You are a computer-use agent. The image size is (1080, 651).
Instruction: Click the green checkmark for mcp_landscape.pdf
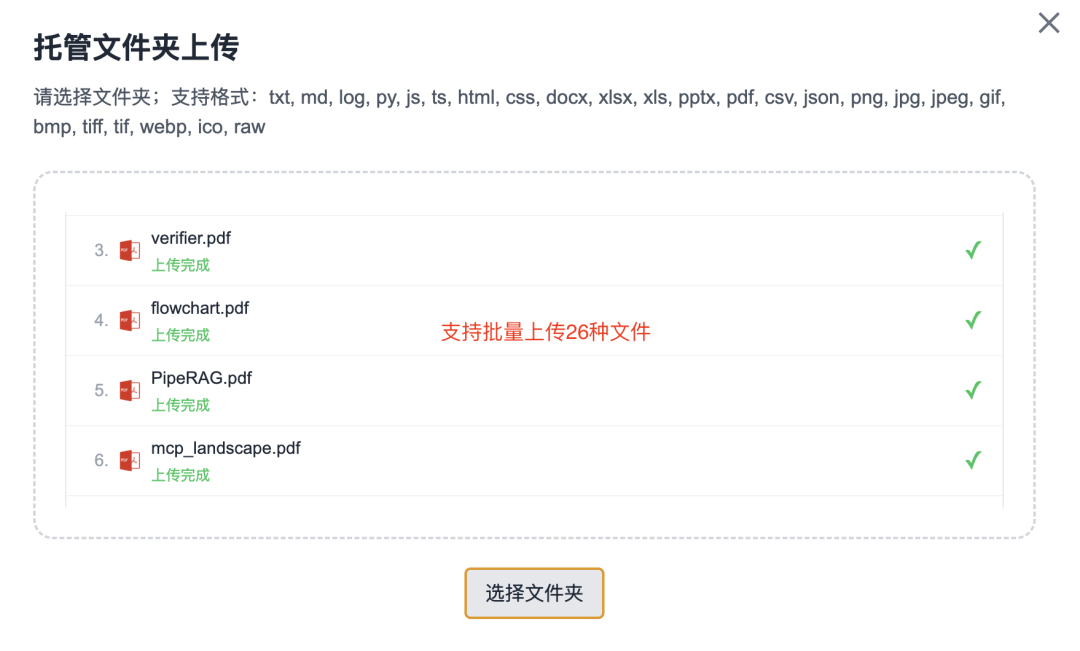[x=973, y=460]
